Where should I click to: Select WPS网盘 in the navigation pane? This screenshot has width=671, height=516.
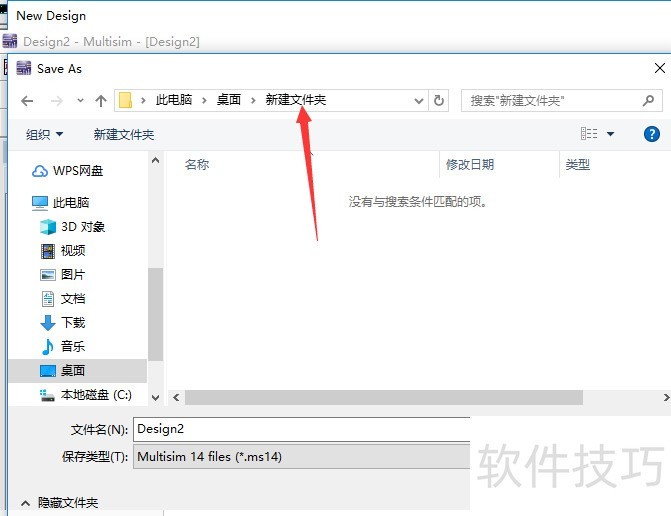78,171
